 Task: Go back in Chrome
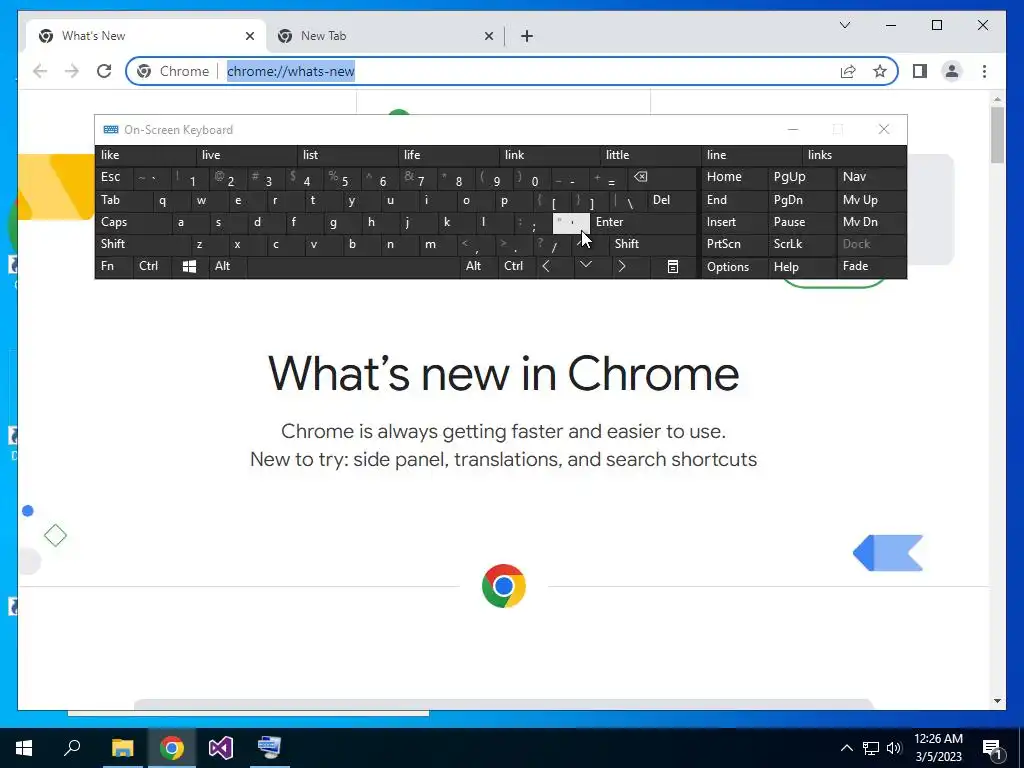tap(40, 71)
